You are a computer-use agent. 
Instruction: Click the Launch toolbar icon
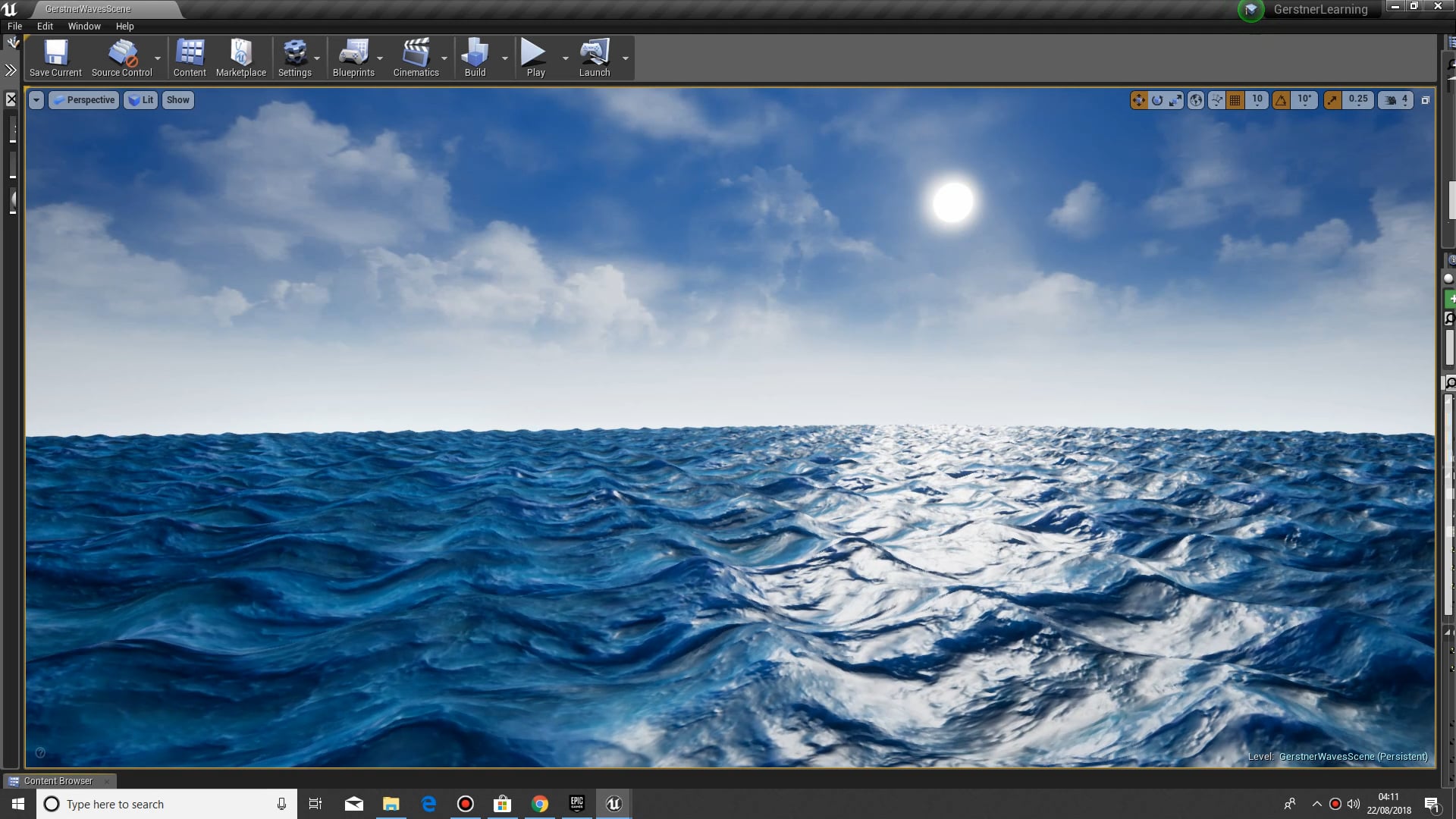pos(595,58)
